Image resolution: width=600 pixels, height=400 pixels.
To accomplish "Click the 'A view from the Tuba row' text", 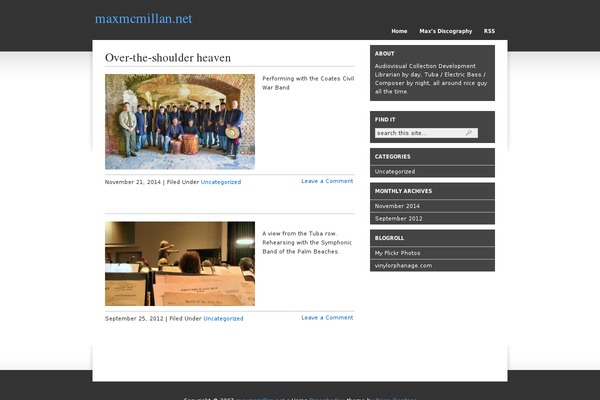I will click(300, 233).
